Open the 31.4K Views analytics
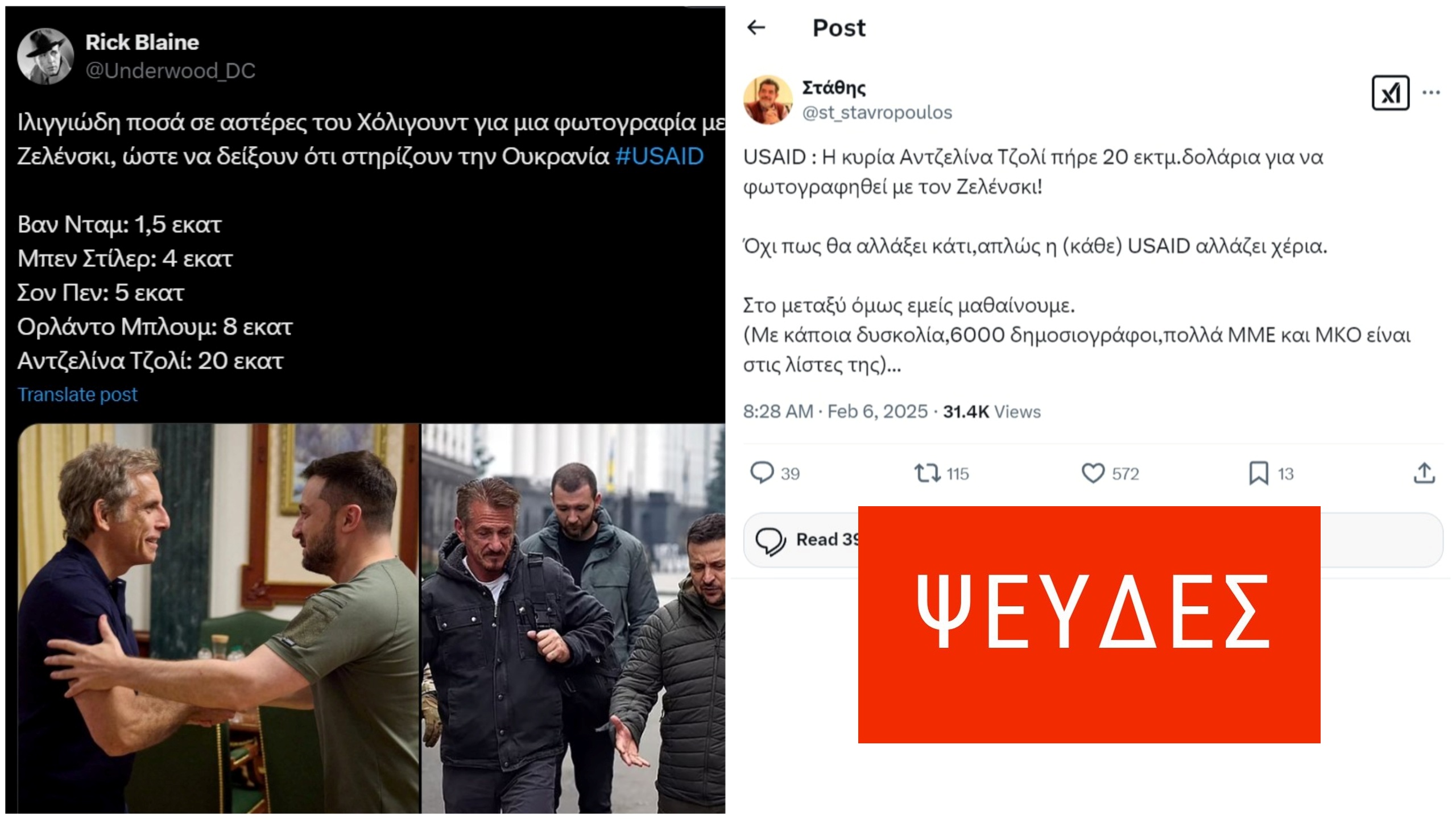This screenshot has width=1456, height=819. click(x=992, y=411)
